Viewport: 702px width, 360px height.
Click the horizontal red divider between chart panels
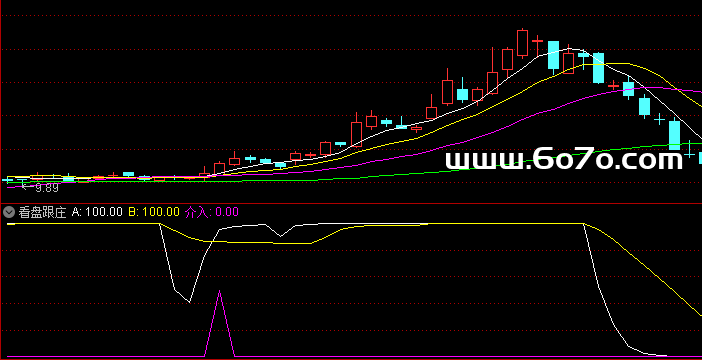click(351, 203)
